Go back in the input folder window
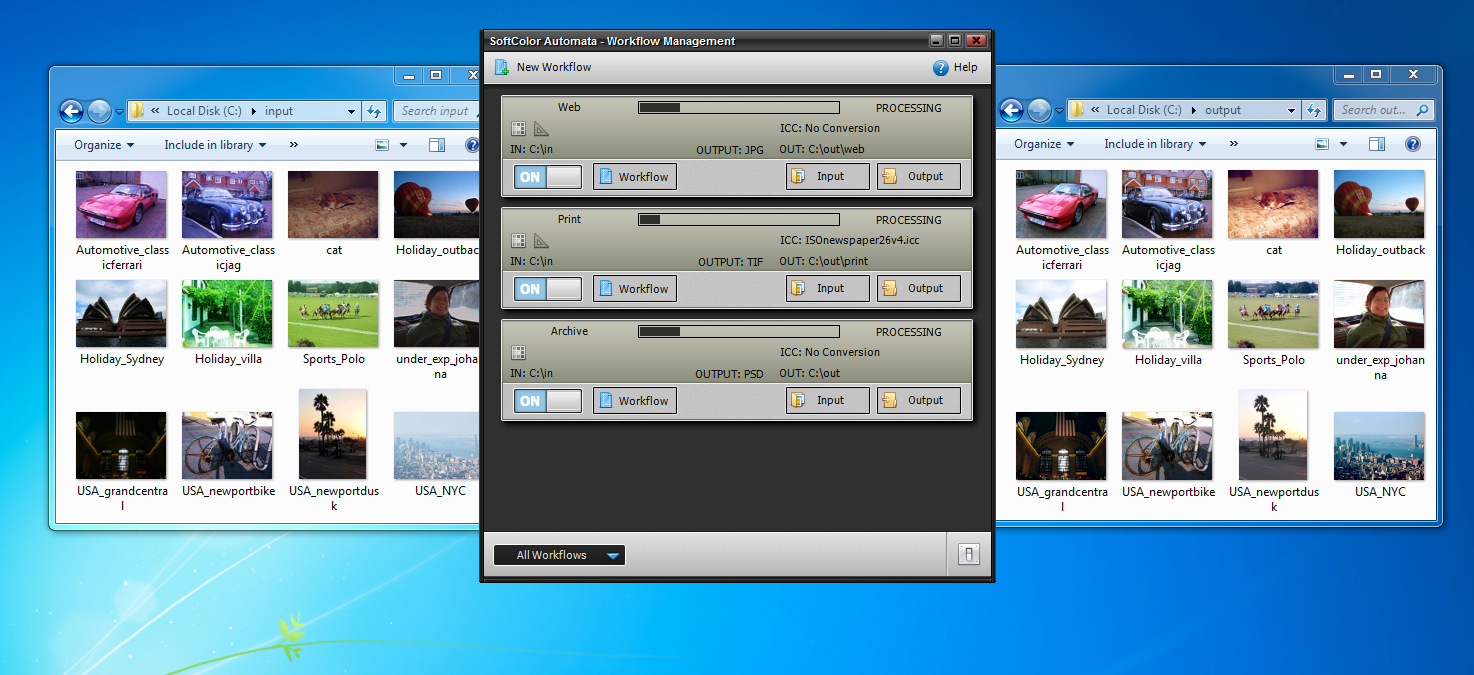This screenshot has height=675, width=1474. pos(71,111)
